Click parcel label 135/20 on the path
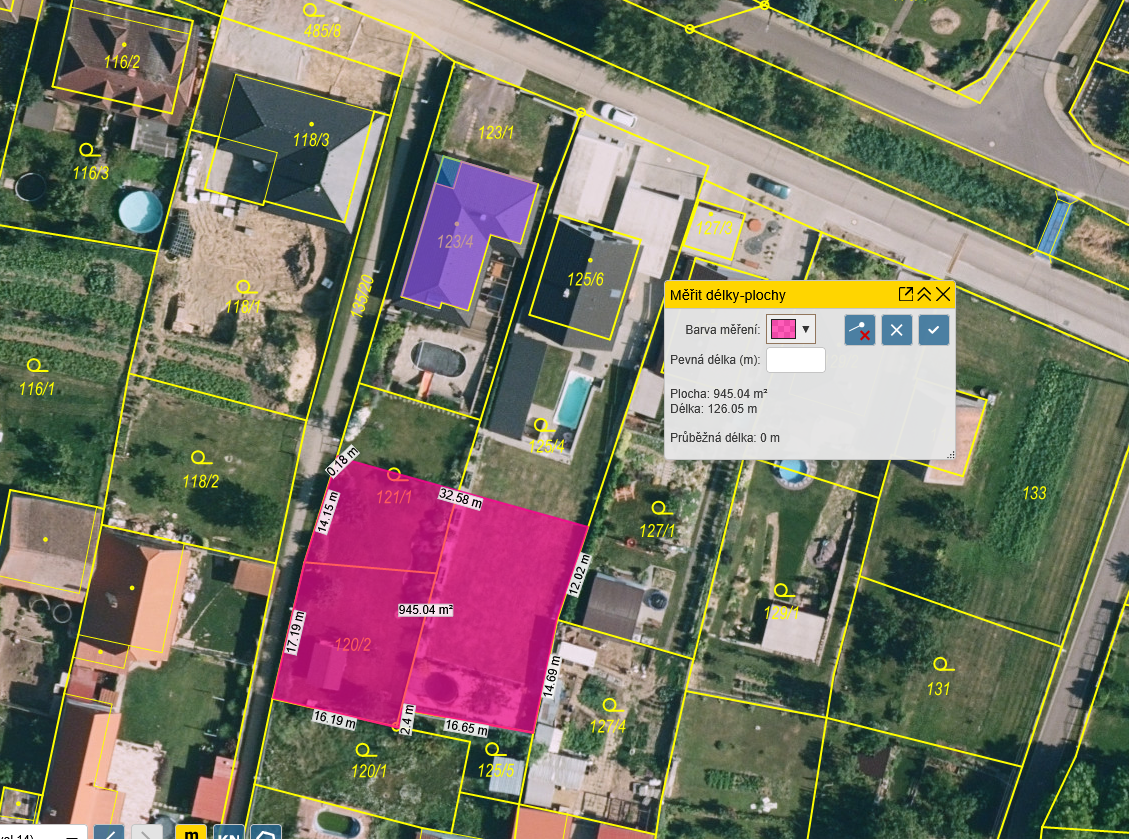The height and width of the screenshot is (839, 1129). [362, 296]
